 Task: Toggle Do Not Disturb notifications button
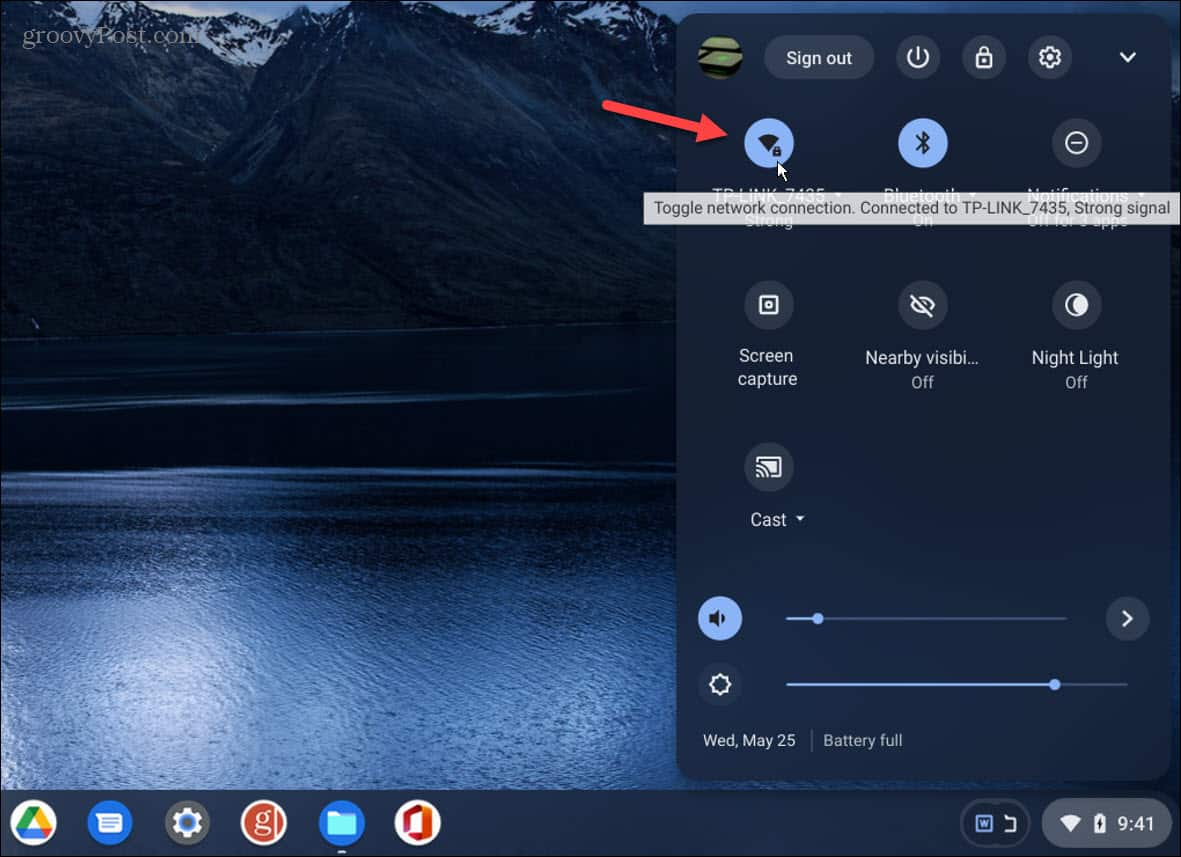1076,142
